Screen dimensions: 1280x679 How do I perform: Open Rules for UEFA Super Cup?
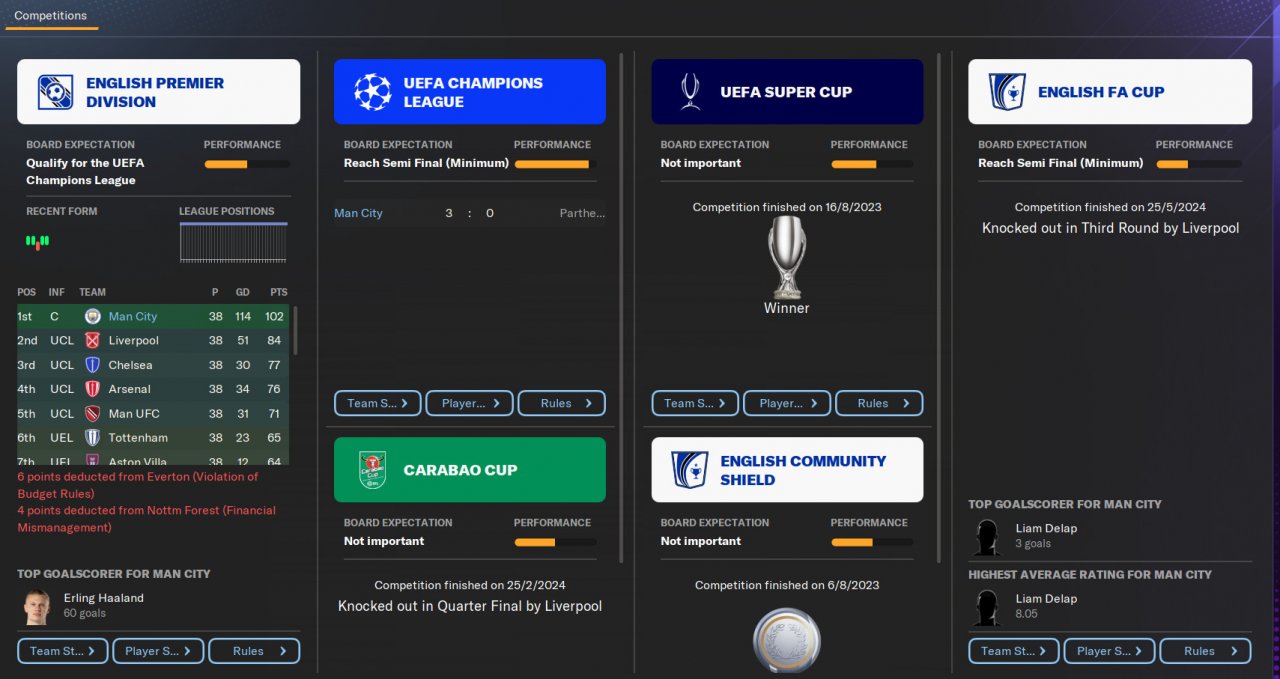(879, 403)
